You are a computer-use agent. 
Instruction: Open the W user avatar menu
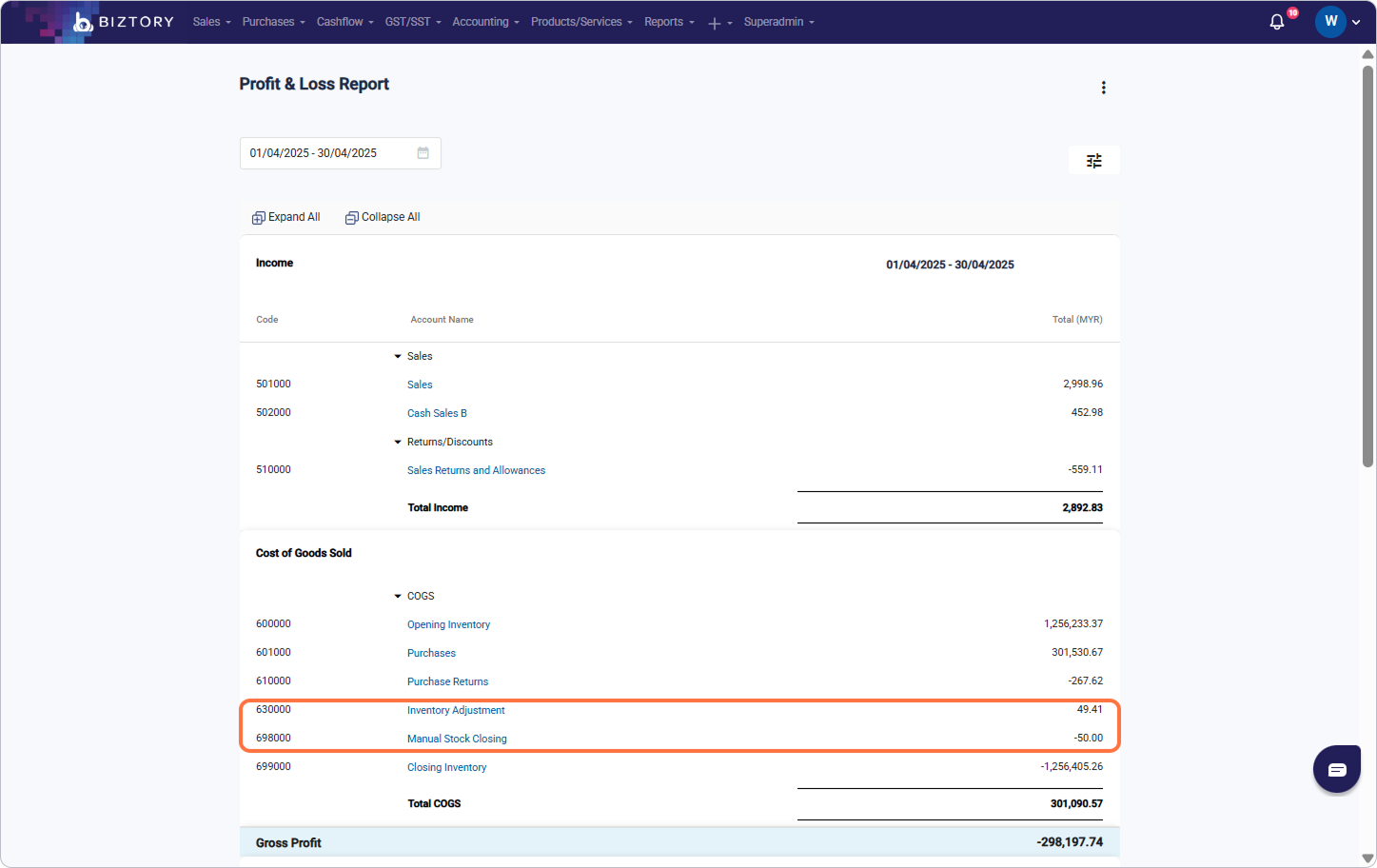click(x=1330, y=22)
